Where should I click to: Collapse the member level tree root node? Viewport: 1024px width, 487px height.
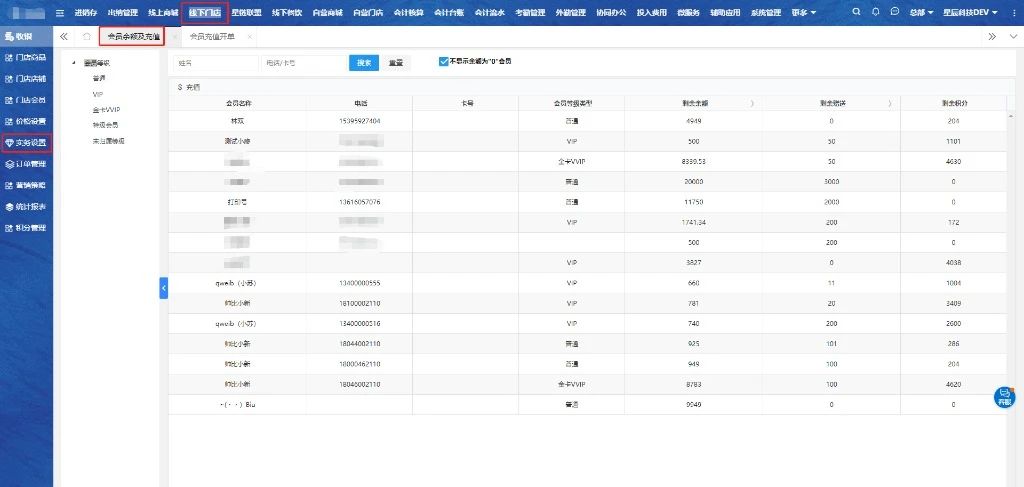point(76,62)
